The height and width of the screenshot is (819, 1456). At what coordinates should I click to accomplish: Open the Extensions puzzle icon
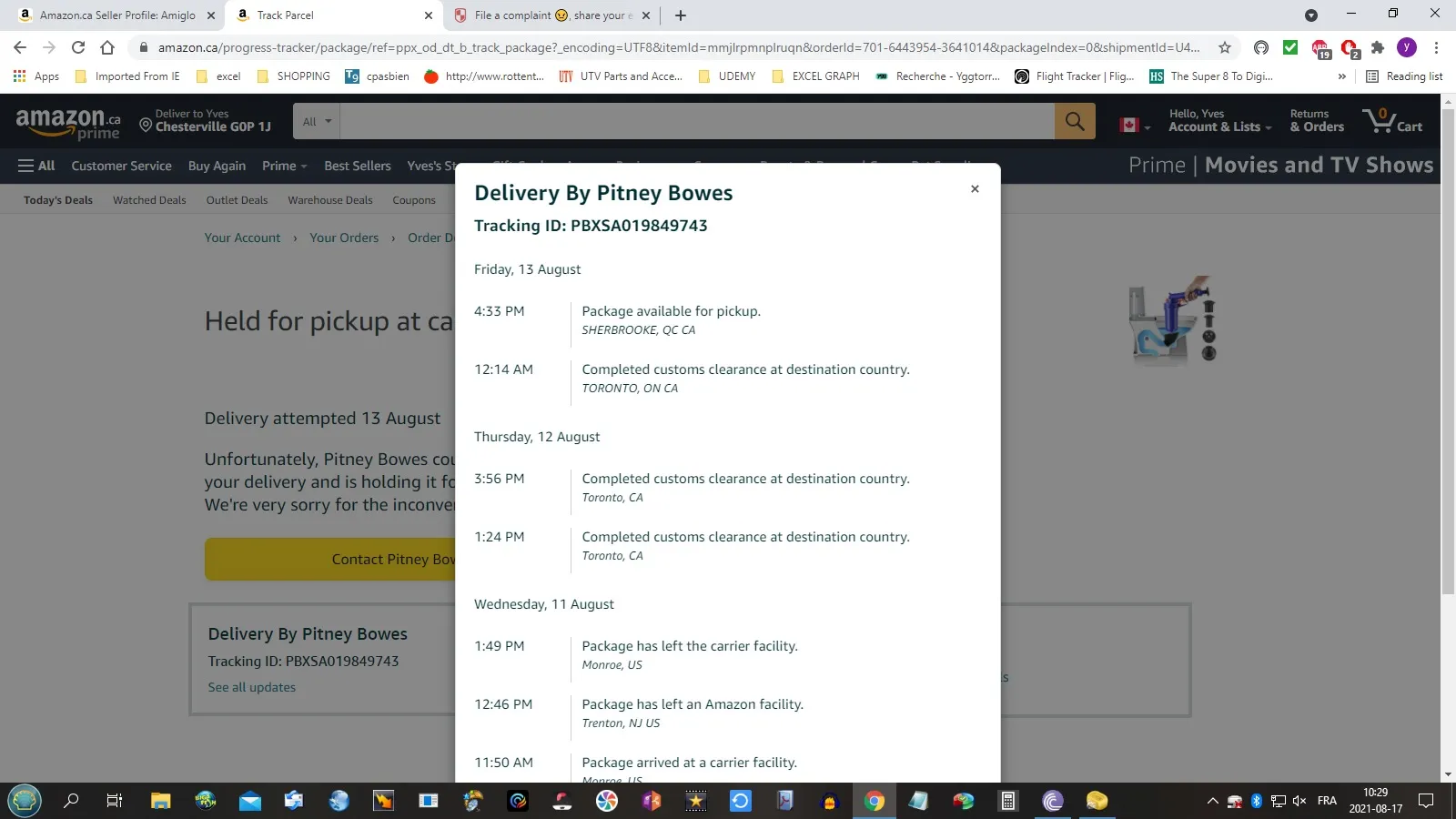(x=1378, y=47)
